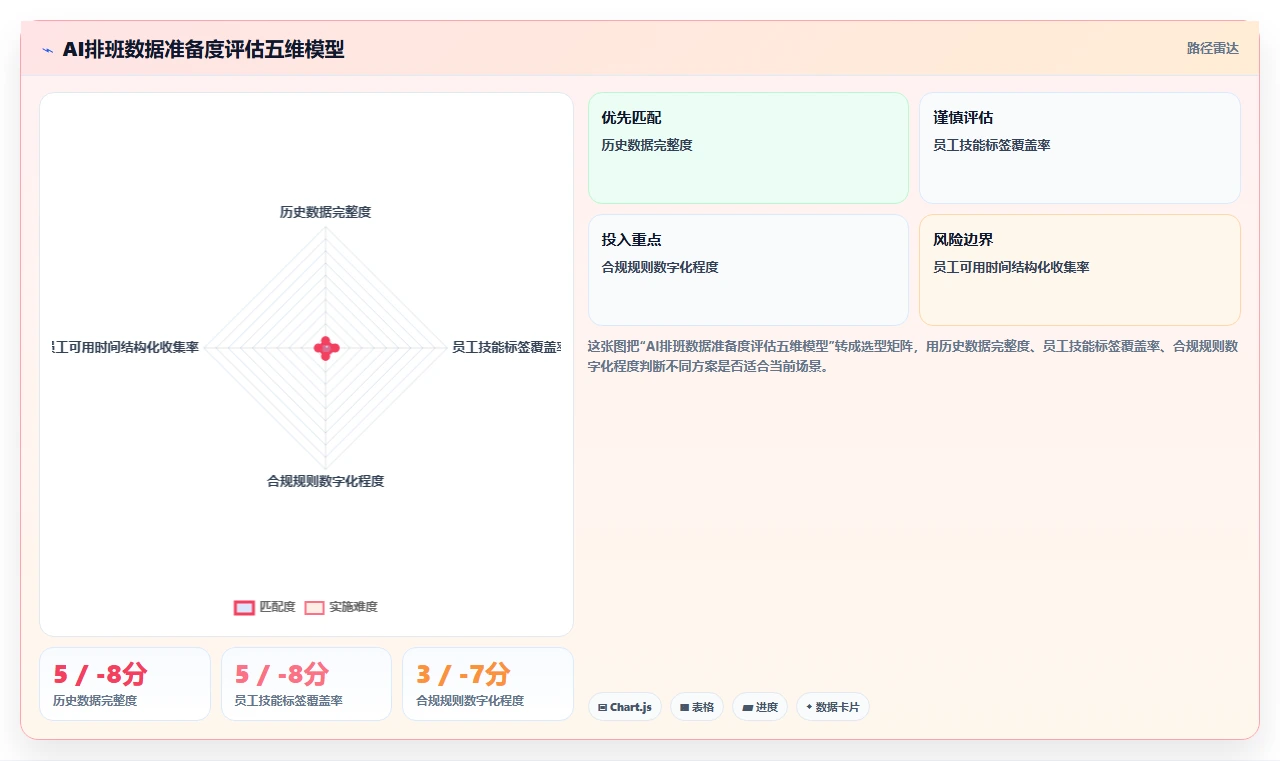This screenshot has height=761, width=1280.
Task: Click the Chart.js tag chip
Action: click(624, 707)
